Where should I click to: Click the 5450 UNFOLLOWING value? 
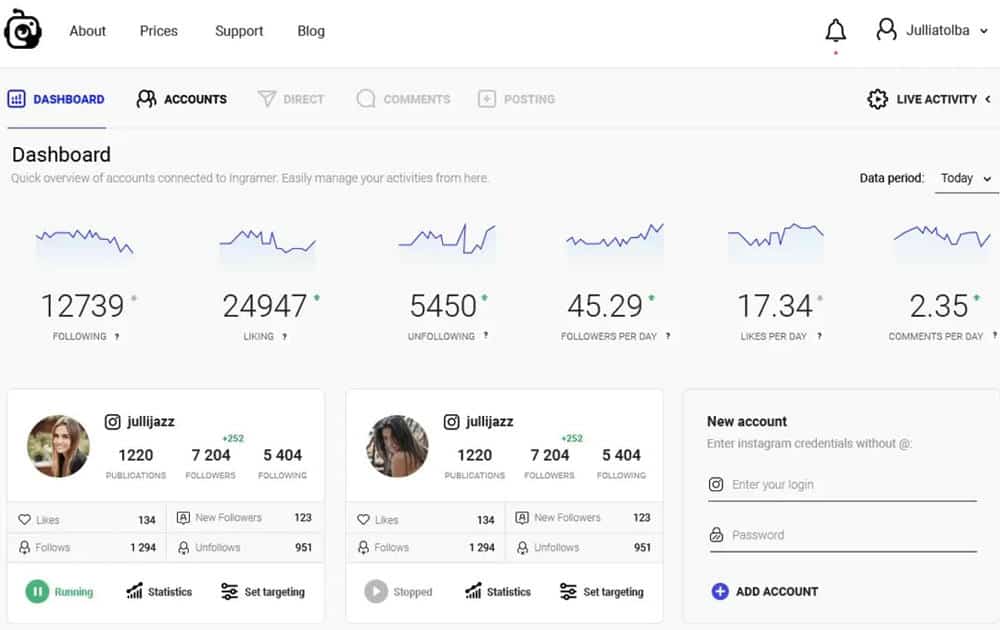tap(443, 306)
